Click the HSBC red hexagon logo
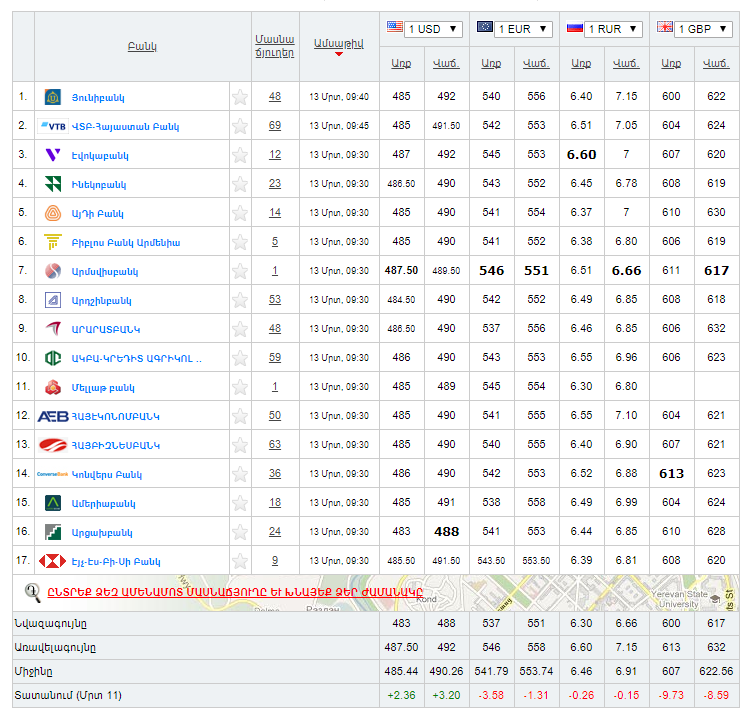 (x=53, y=561)
